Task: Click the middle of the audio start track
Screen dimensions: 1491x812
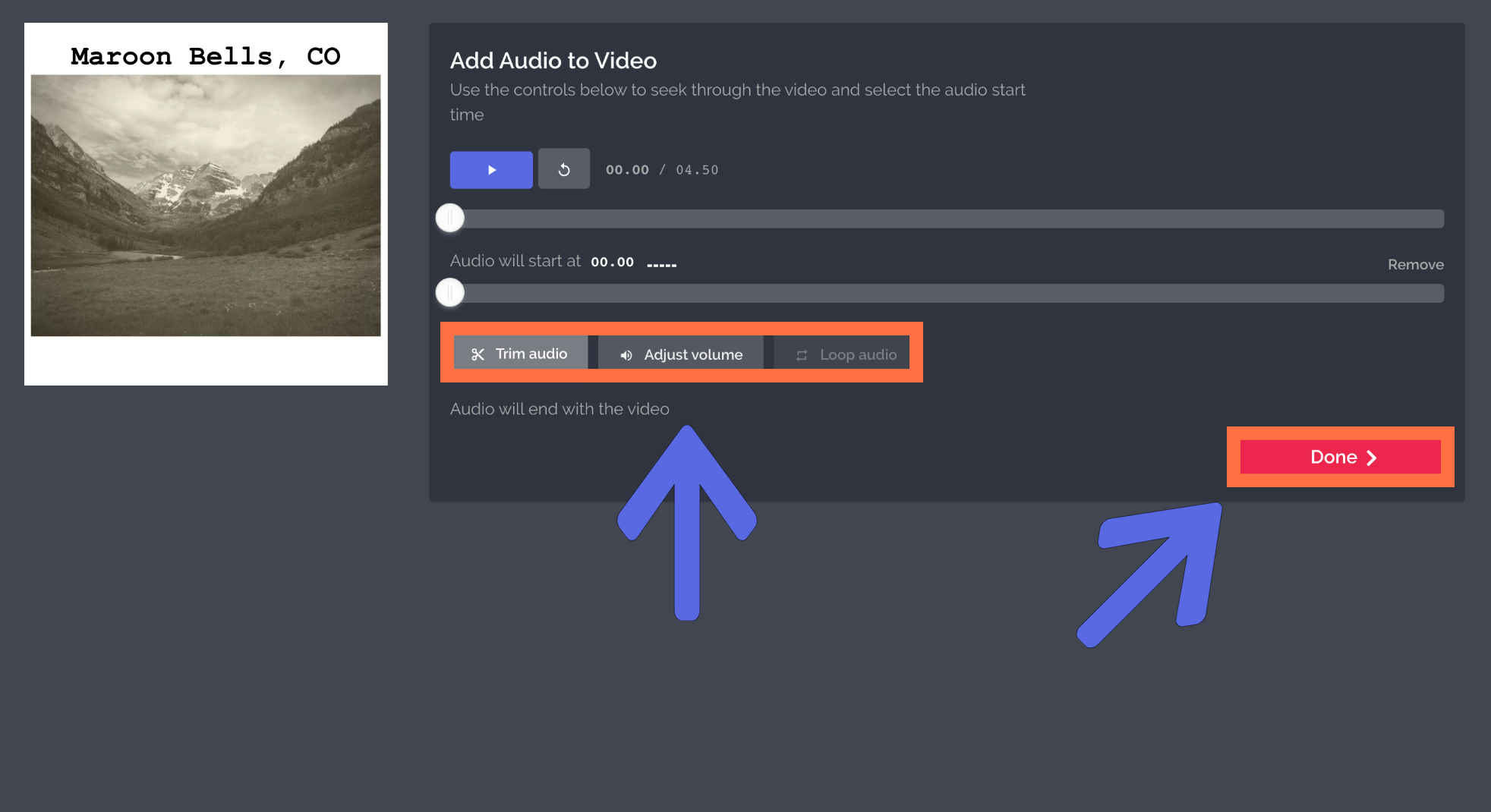Action: click(x=947, y=294)
